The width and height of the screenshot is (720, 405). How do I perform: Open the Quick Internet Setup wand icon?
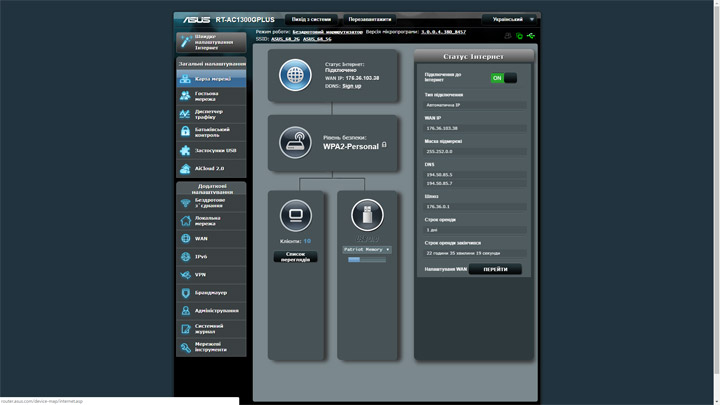tap(186, 42)
